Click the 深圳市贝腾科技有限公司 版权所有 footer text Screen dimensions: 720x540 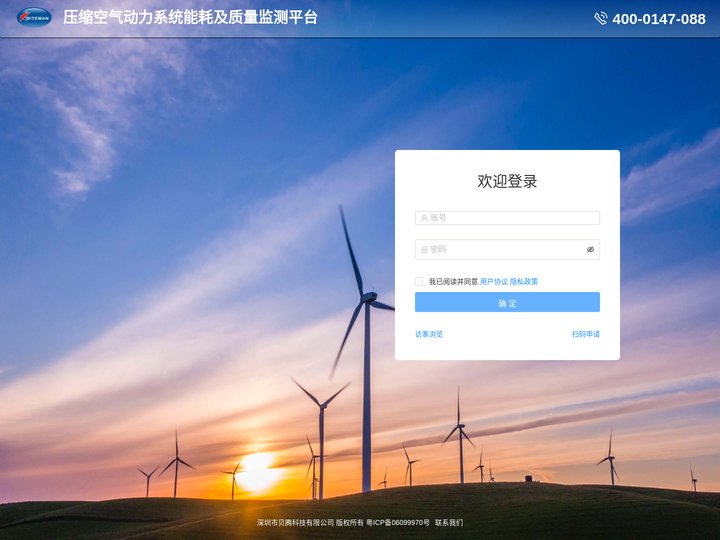tap(310, 523)
